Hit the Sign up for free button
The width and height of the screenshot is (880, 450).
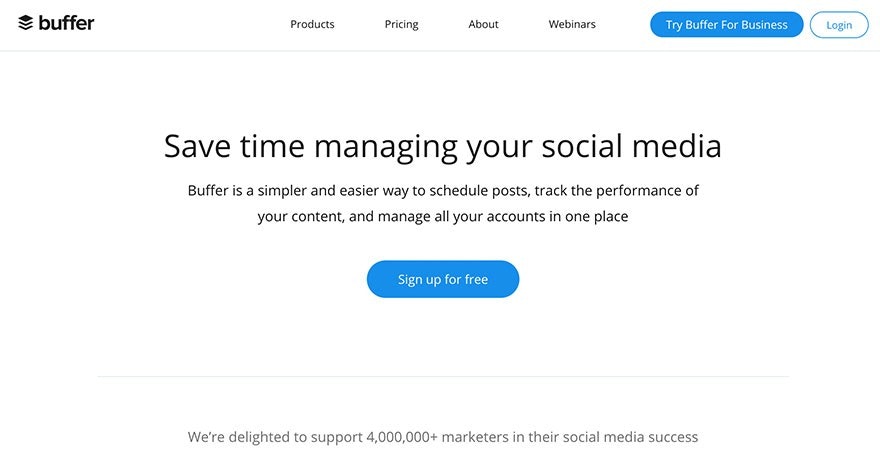tap(443, 279)
